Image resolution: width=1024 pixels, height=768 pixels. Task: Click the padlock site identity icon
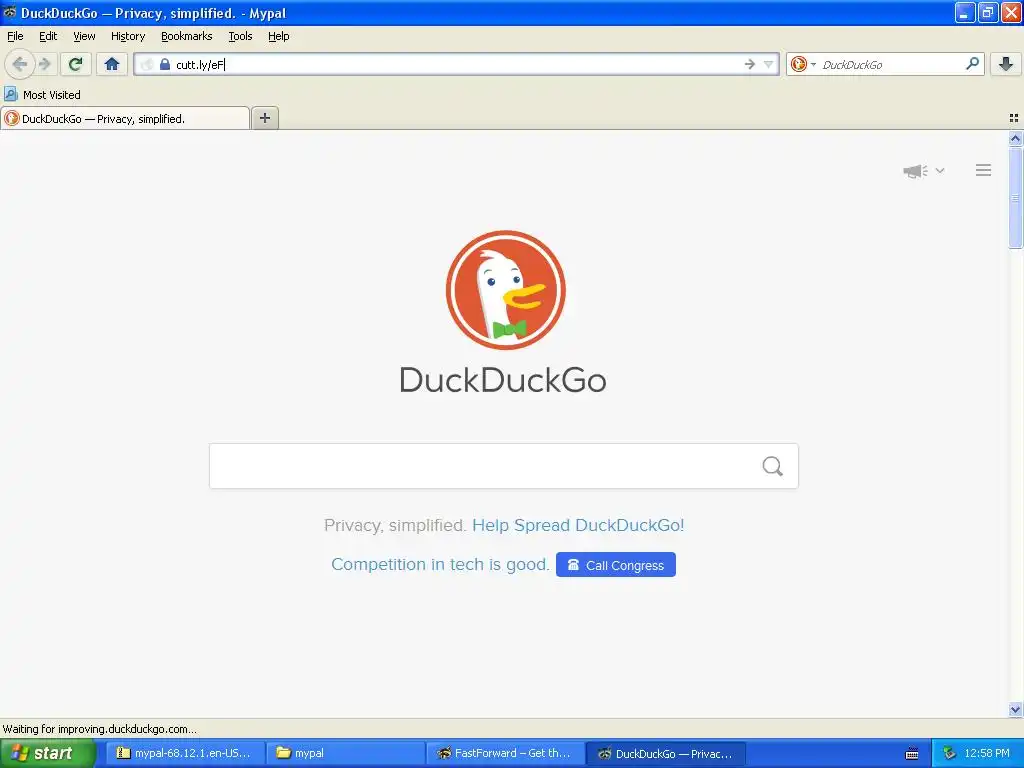click(165, 64)
